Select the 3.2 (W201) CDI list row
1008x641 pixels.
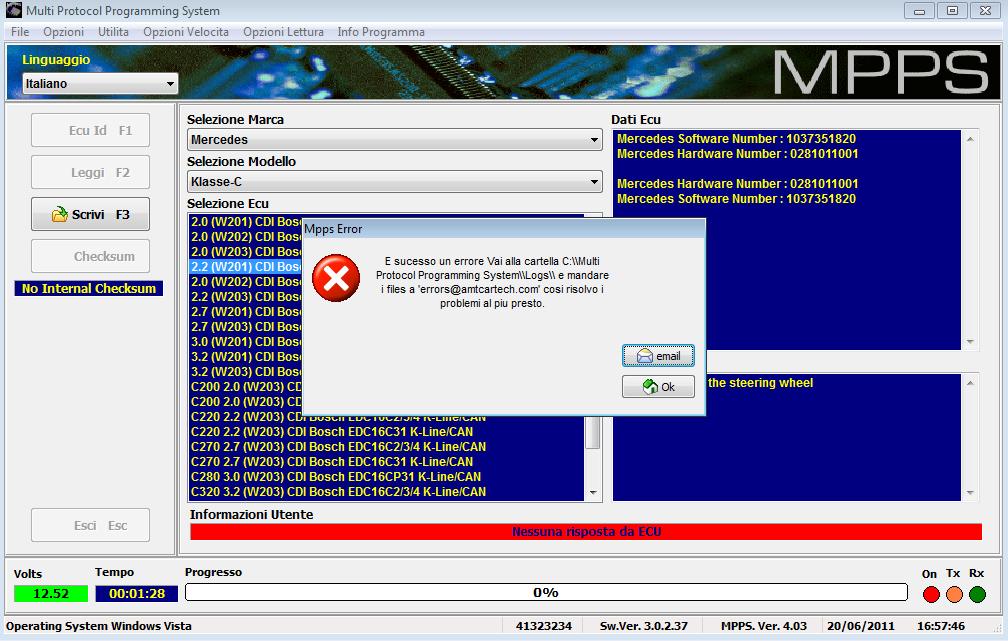(246, 356)
